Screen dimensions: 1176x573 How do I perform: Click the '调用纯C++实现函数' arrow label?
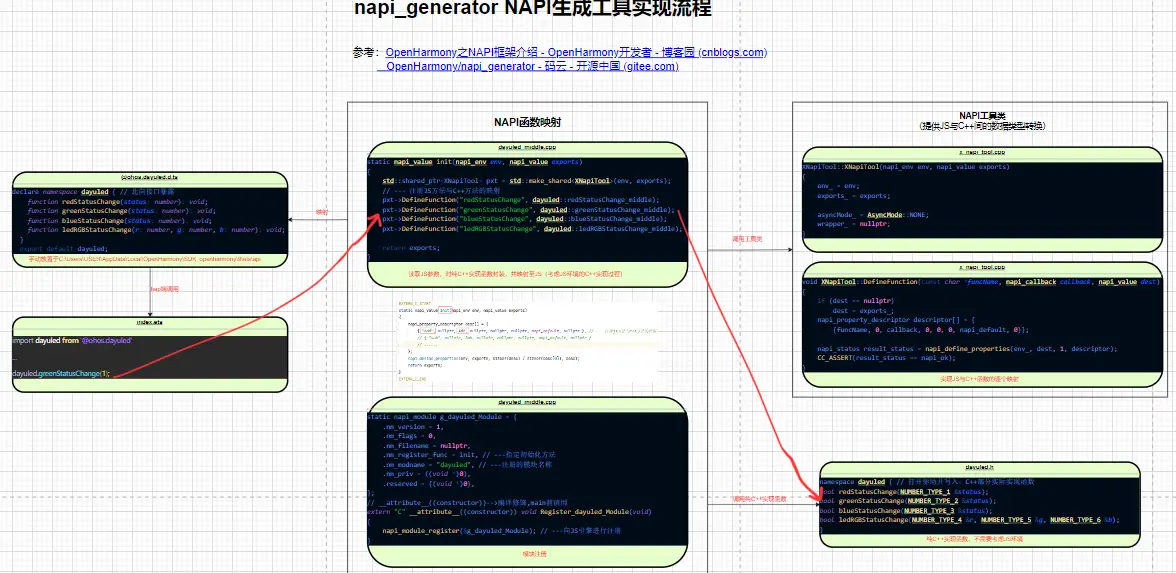pos(759,499)
